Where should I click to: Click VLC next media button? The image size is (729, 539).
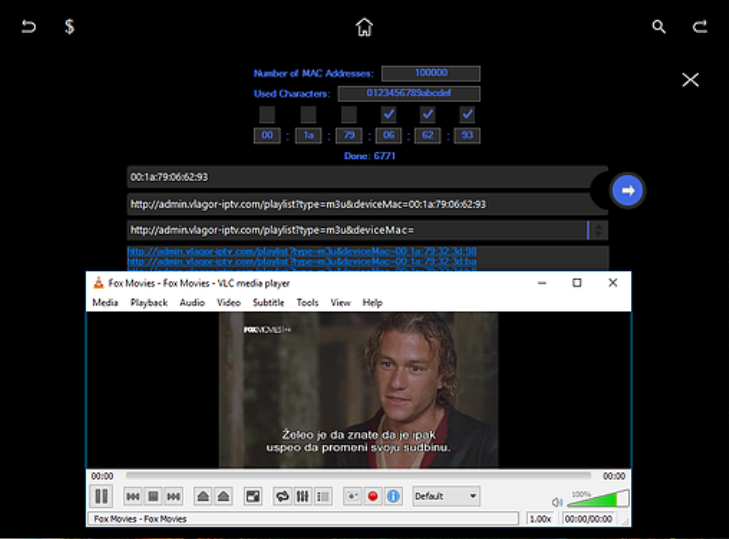point(173,497)
